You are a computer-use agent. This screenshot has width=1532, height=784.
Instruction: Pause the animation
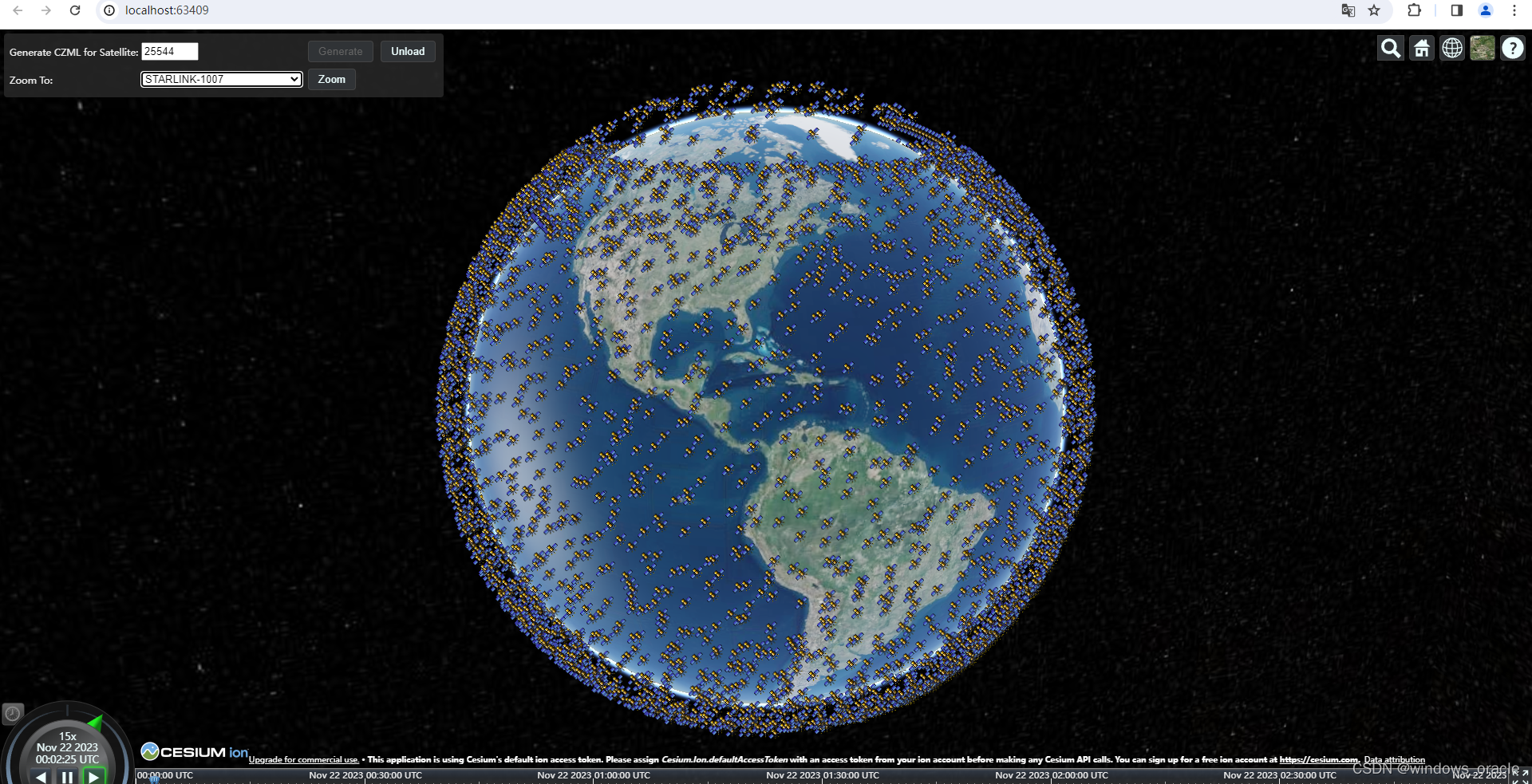click(67, 777)
